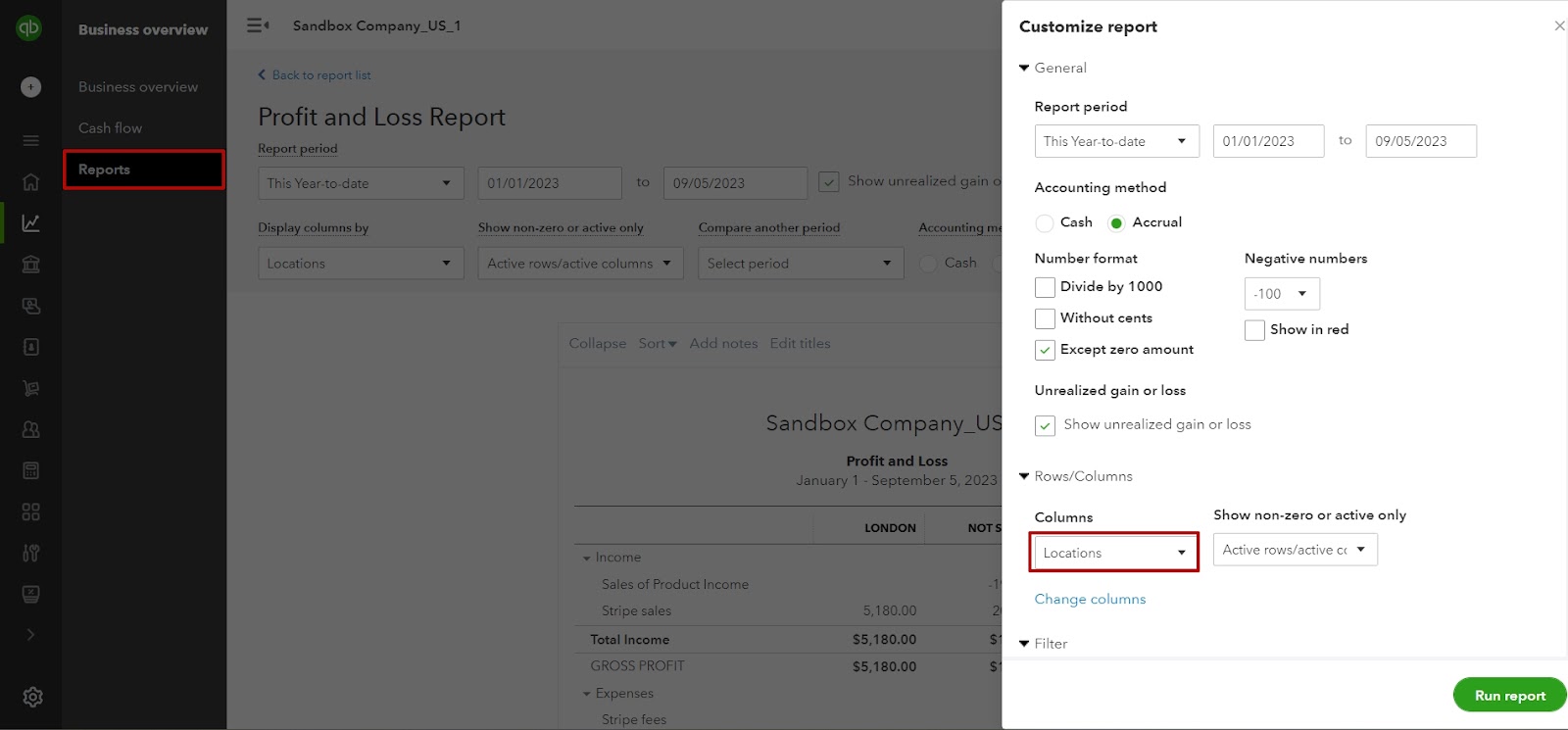Screen dimensions: 1568x730
Task: Click Add notes in the report toolbar
Action: point(723,344)
